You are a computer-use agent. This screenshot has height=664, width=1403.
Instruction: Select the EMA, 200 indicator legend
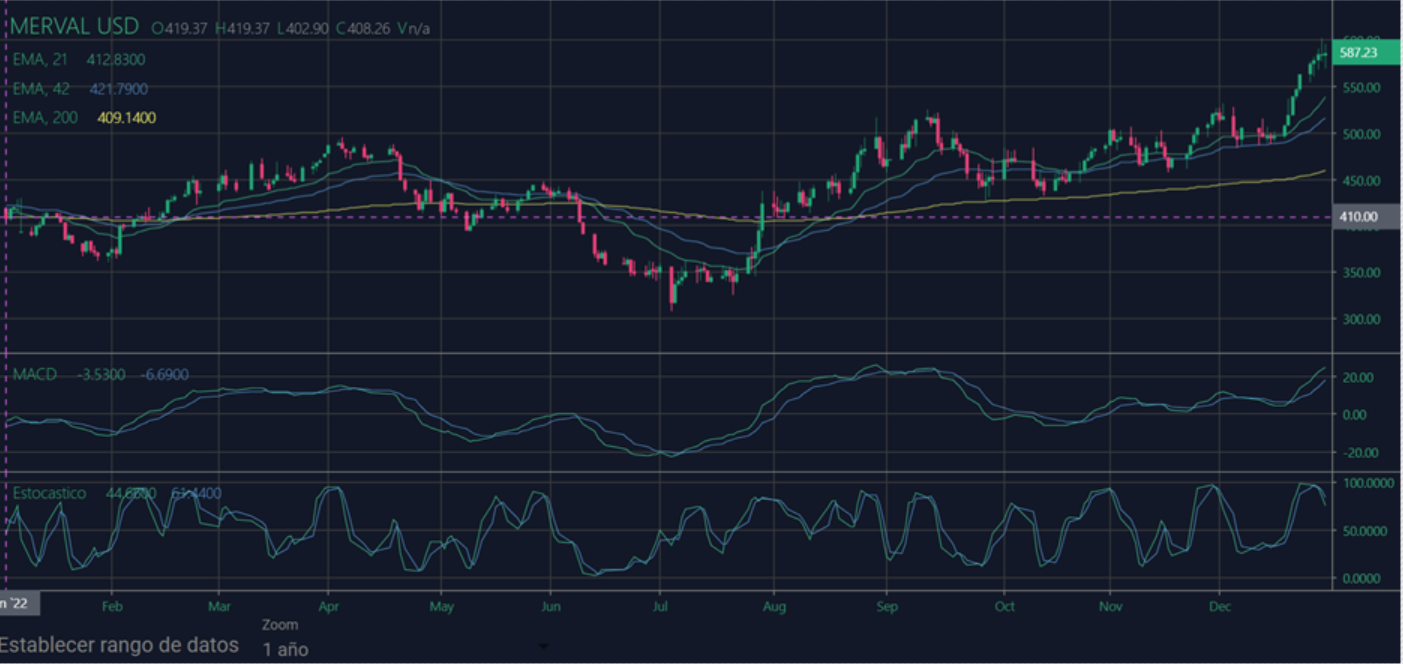(x=45, y=117)
